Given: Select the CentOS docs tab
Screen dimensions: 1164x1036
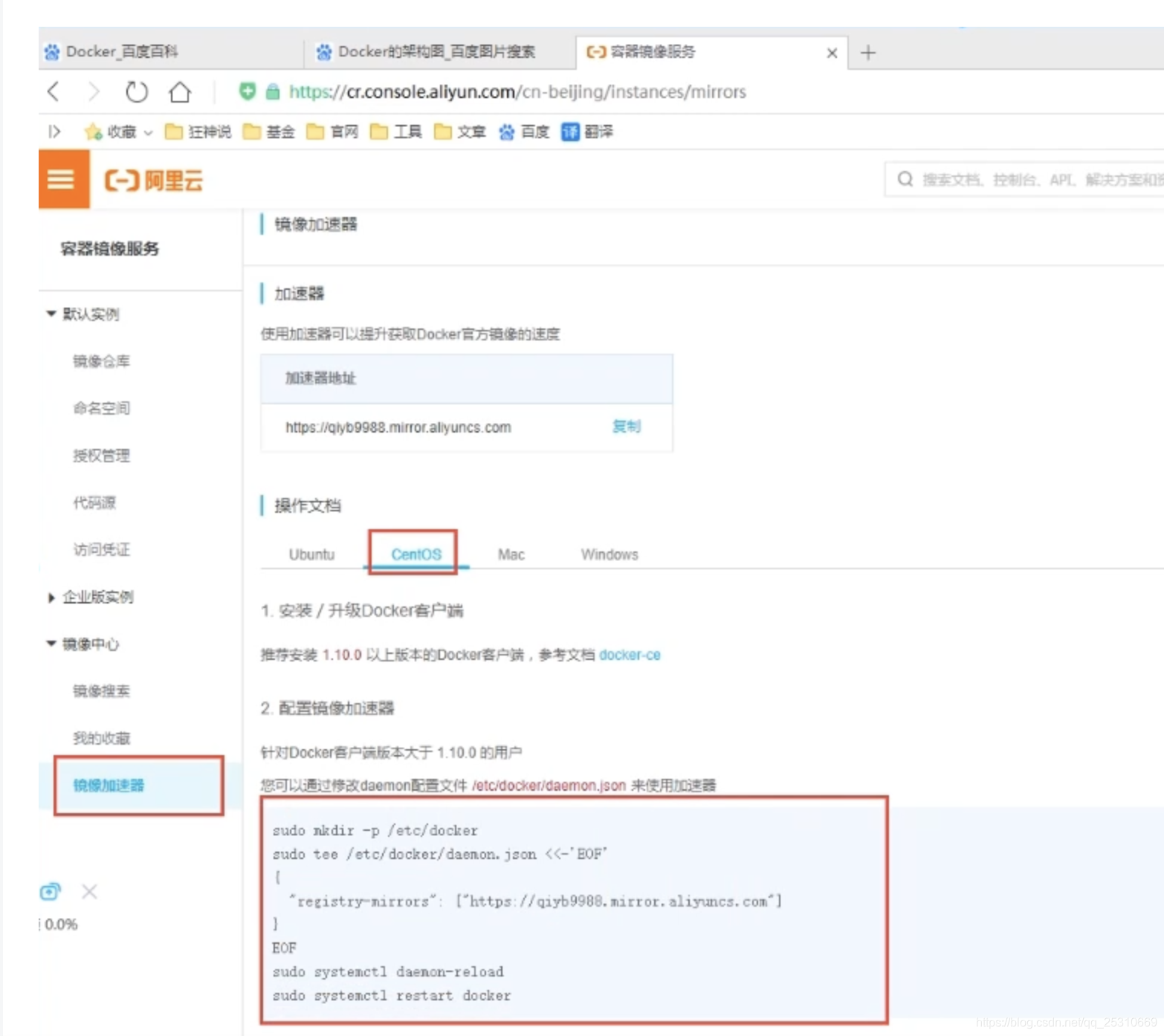Looking at the screenshot, I should coord(416,554).
